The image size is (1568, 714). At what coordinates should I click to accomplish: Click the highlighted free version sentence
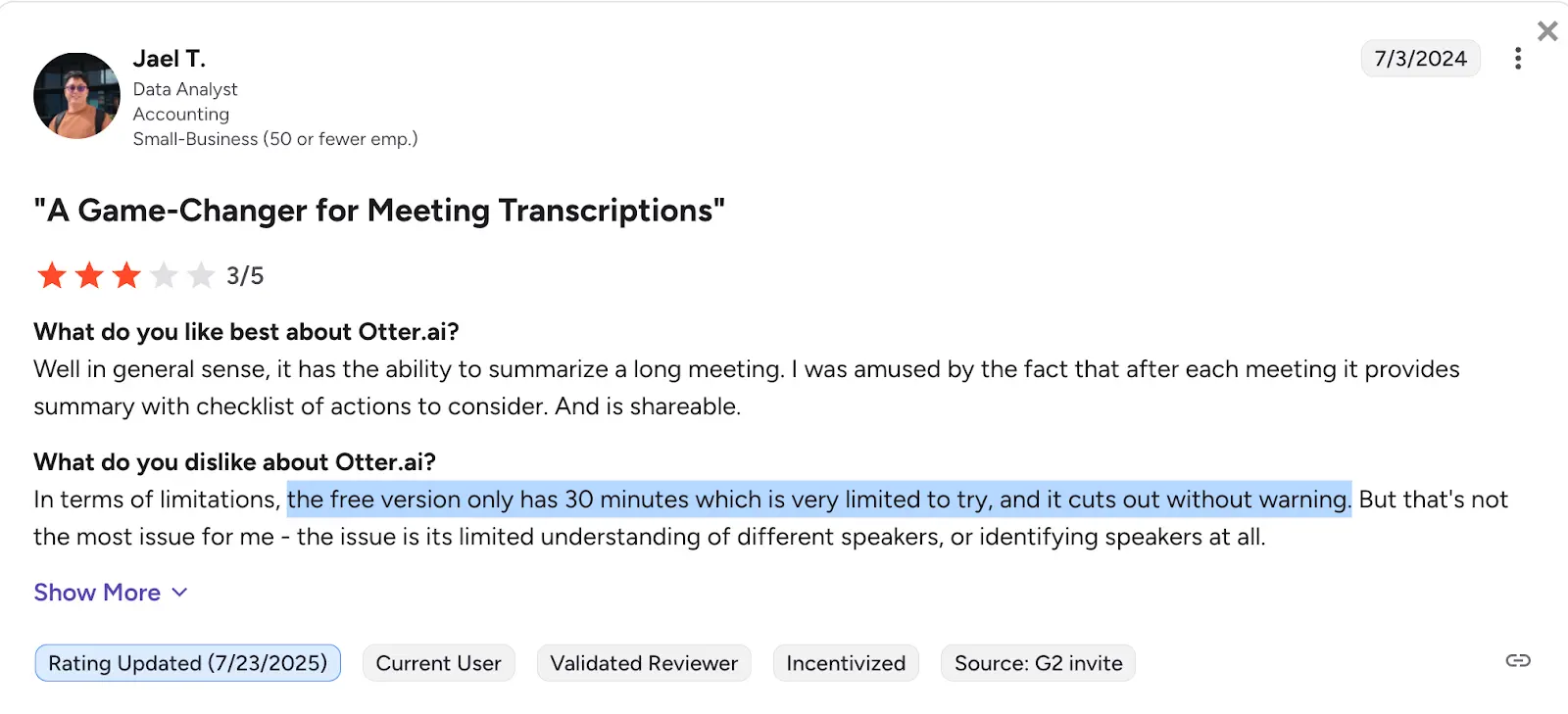[x=818, y=500]
